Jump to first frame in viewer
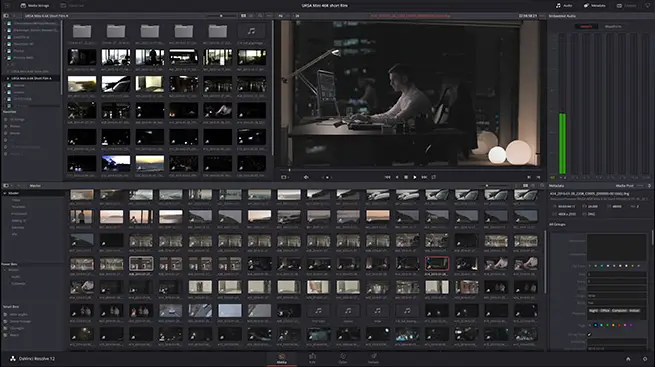The width and height of the screenshot is (655, 367). click(387, 177)
